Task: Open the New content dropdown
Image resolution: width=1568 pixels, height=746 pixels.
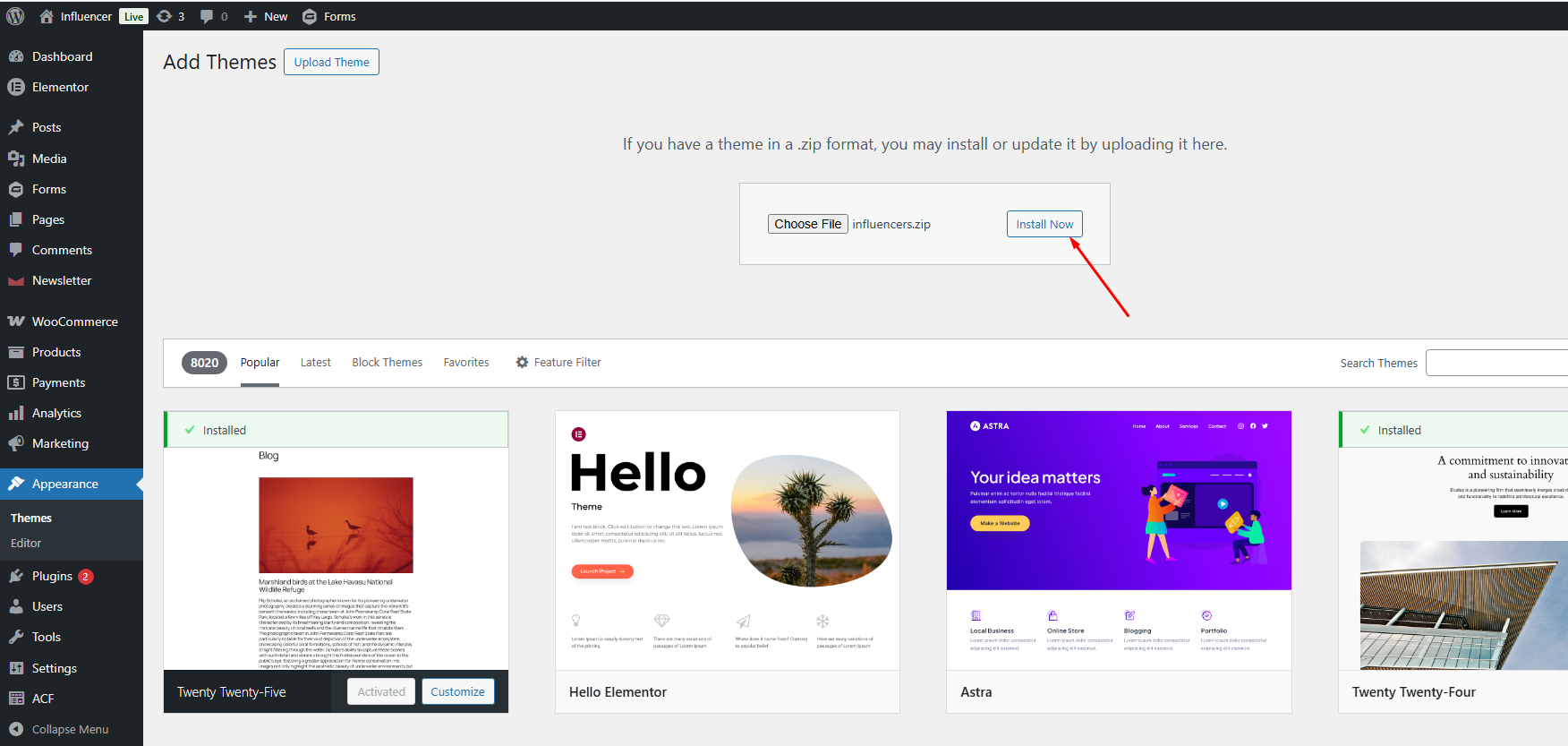Action: click(x=266, y=16)
